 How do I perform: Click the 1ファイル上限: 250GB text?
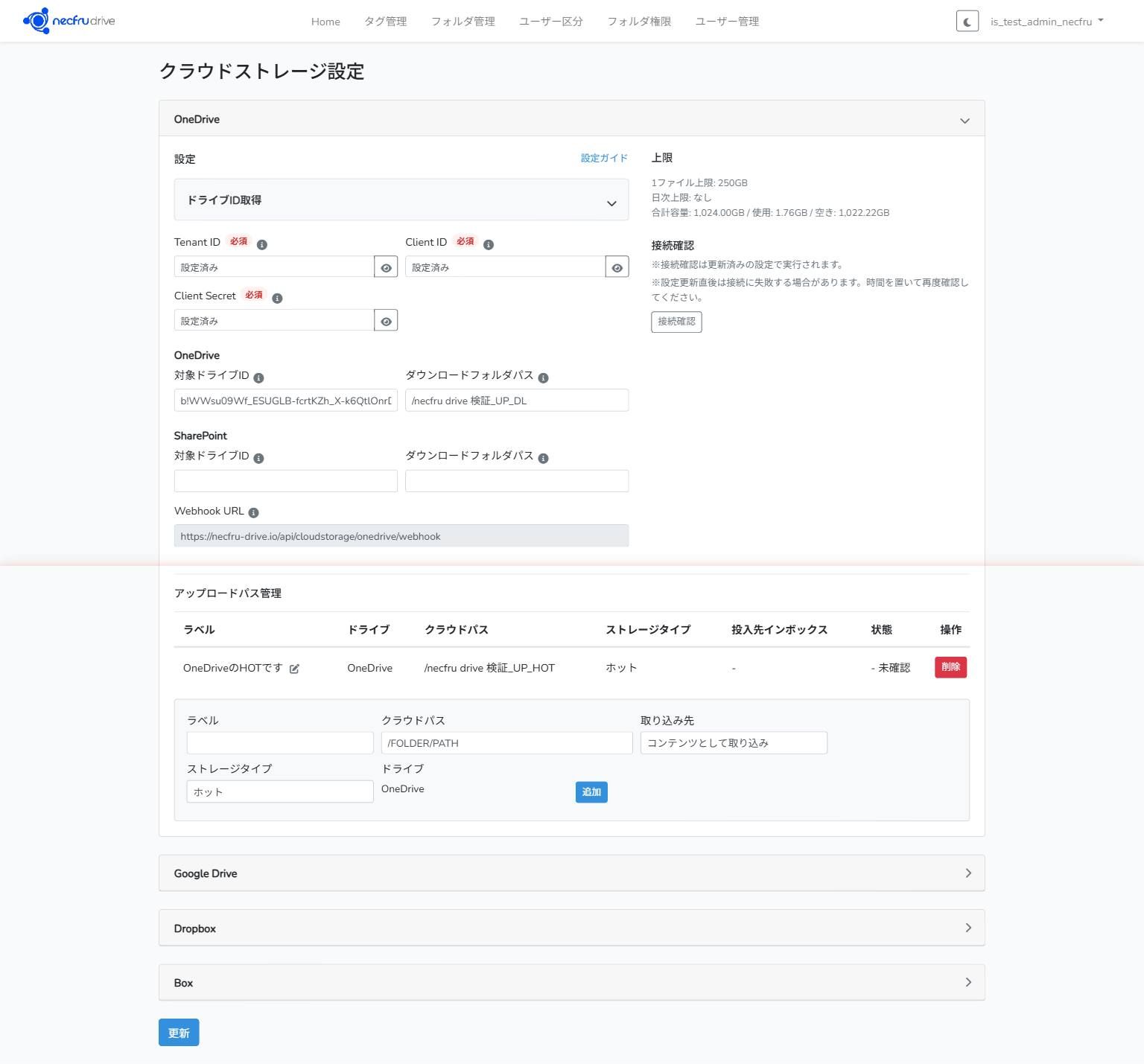click(x=699, y=182)
